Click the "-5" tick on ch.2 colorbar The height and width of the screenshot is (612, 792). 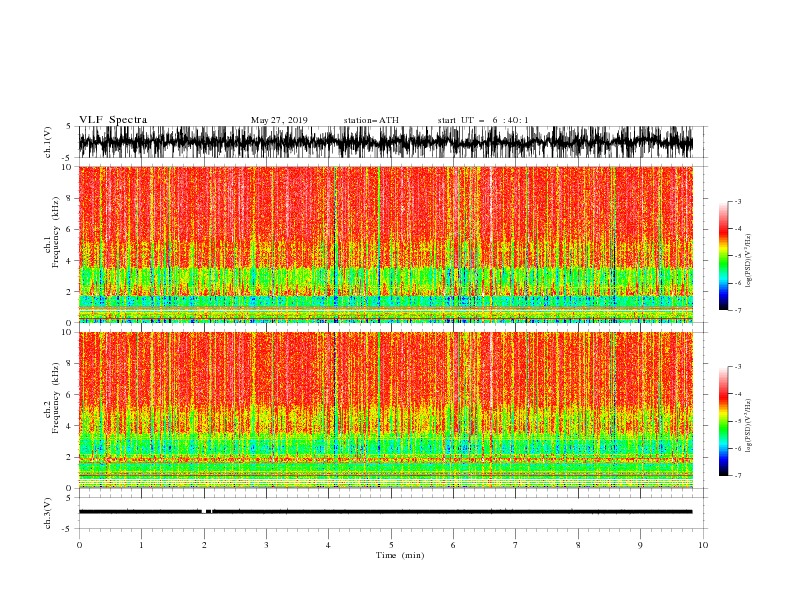(737, 421)
